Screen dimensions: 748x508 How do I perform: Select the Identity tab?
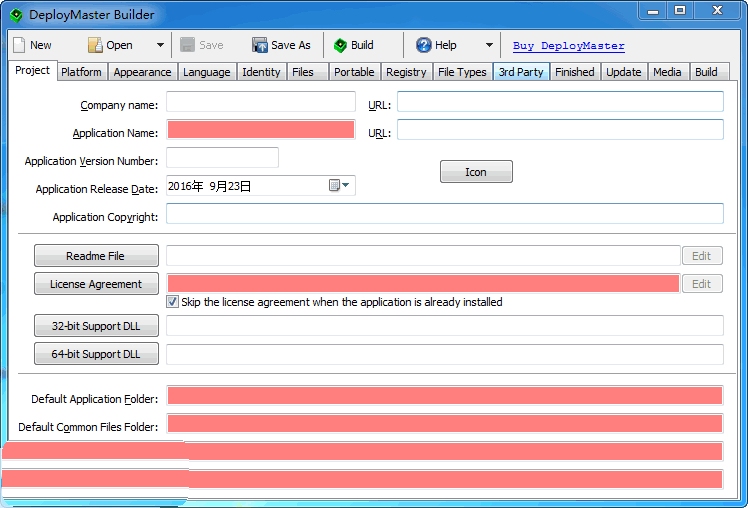click(261, 72)
